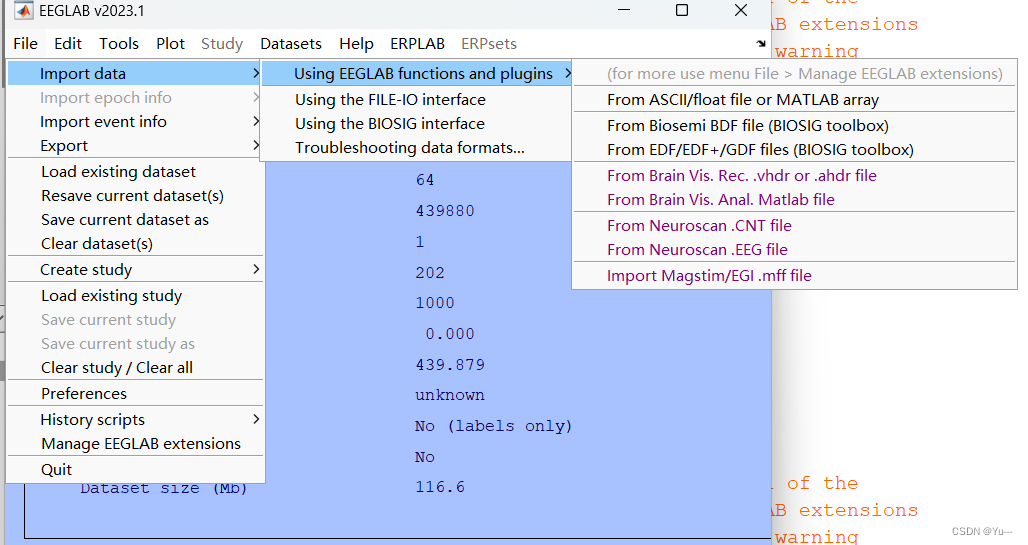Viewport: 1028px width, 545px height.
Task: Import From Brain Vis. Rec. .vhdr file
Action: pos(795,176)
